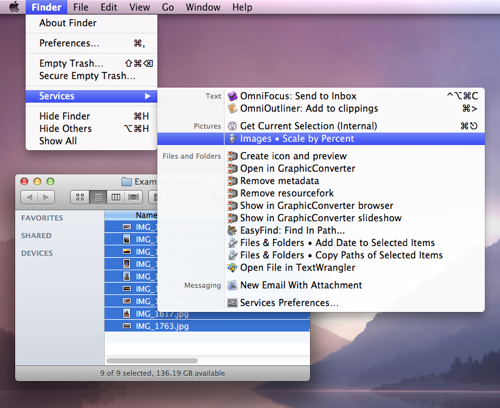Click Get Current Selection icon

coord(232,126)
